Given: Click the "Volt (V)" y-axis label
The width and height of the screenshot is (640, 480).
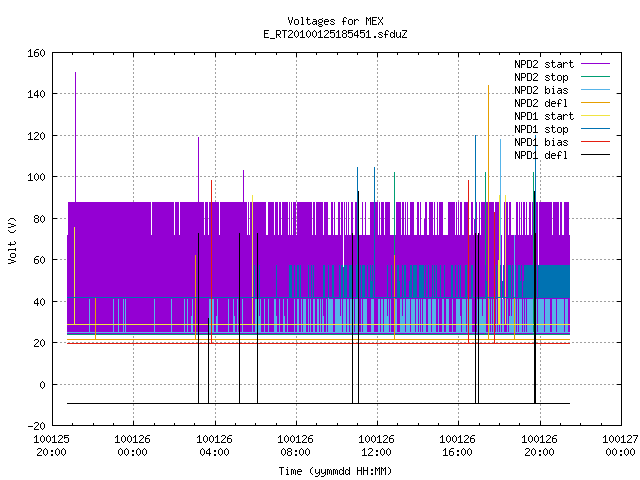Looking at the screenshot, I should pyautogui.click(x=12, y=241).
